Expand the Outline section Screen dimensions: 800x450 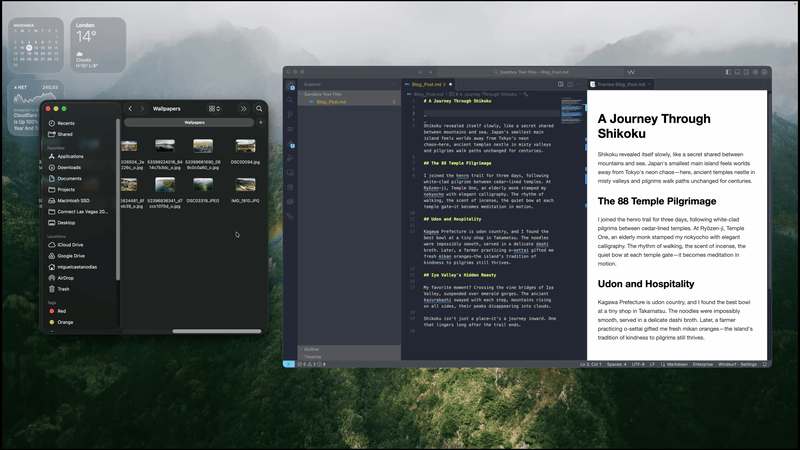[x=349, y=349]
